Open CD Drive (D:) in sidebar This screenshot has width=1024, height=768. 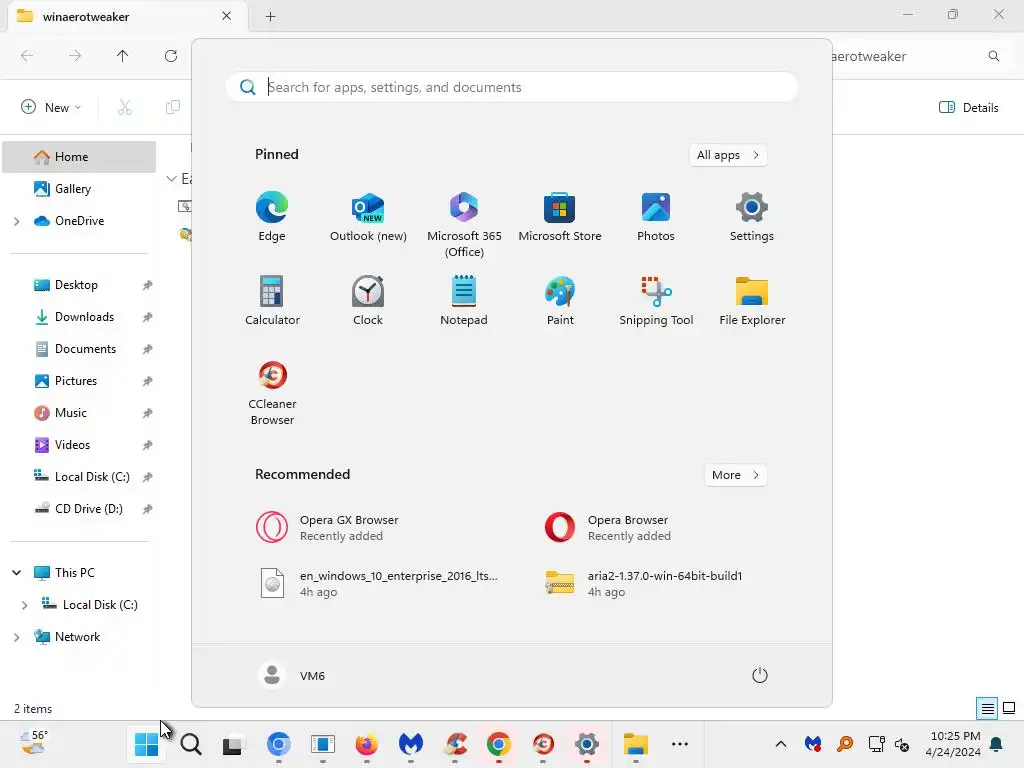coord(79,509)
